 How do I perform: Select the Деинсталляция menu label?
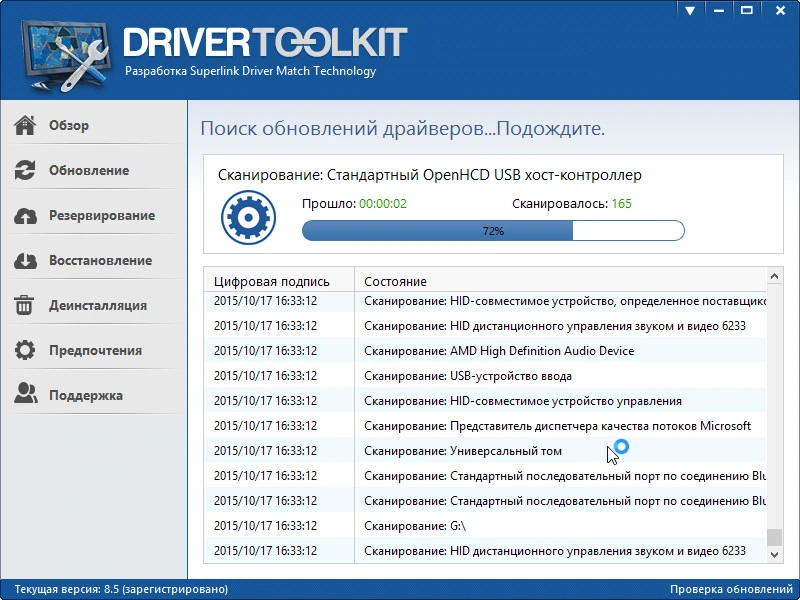click(98, 306)
